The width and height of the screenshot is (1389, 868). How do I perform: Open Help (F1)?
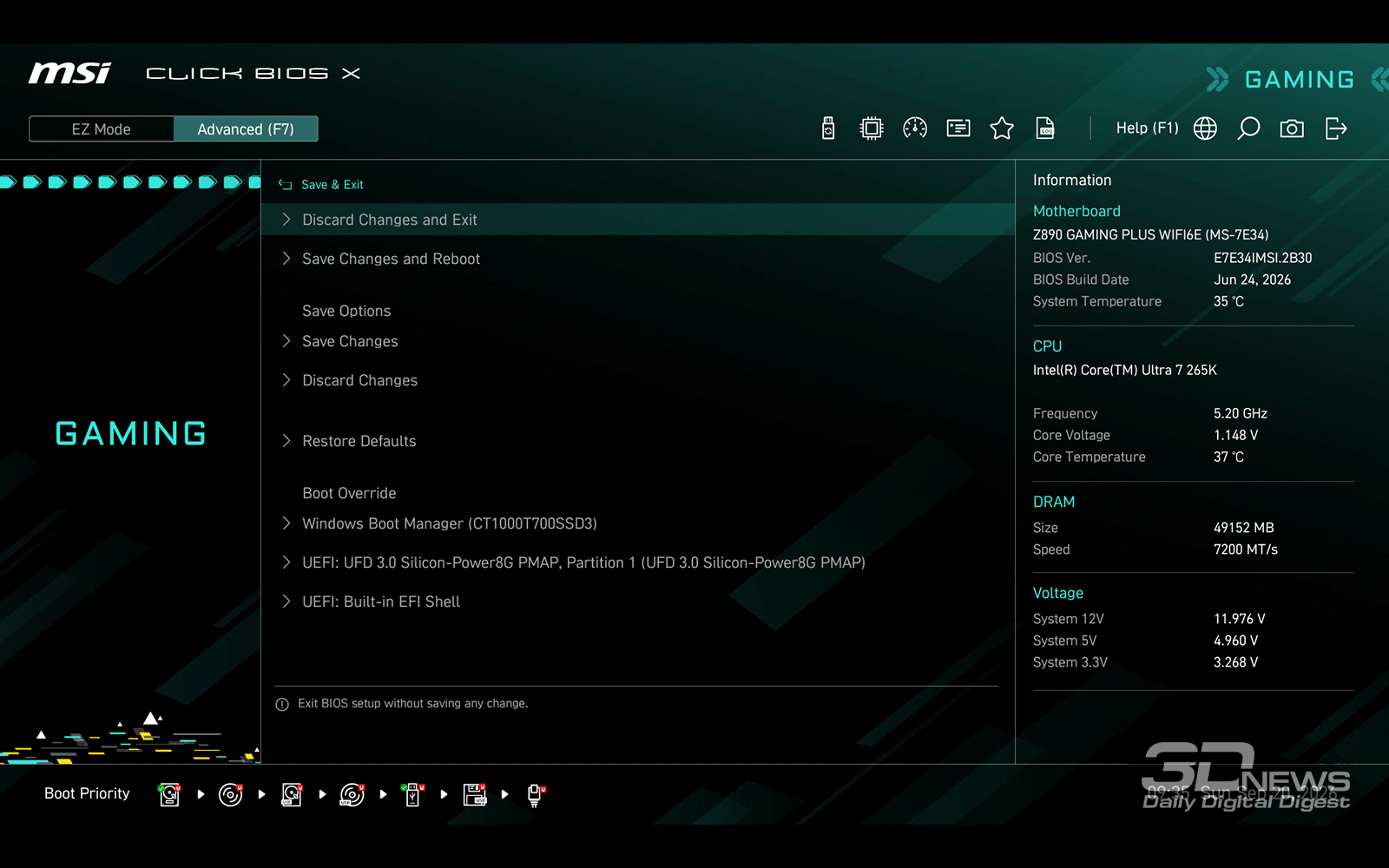tap(1147, 128)
